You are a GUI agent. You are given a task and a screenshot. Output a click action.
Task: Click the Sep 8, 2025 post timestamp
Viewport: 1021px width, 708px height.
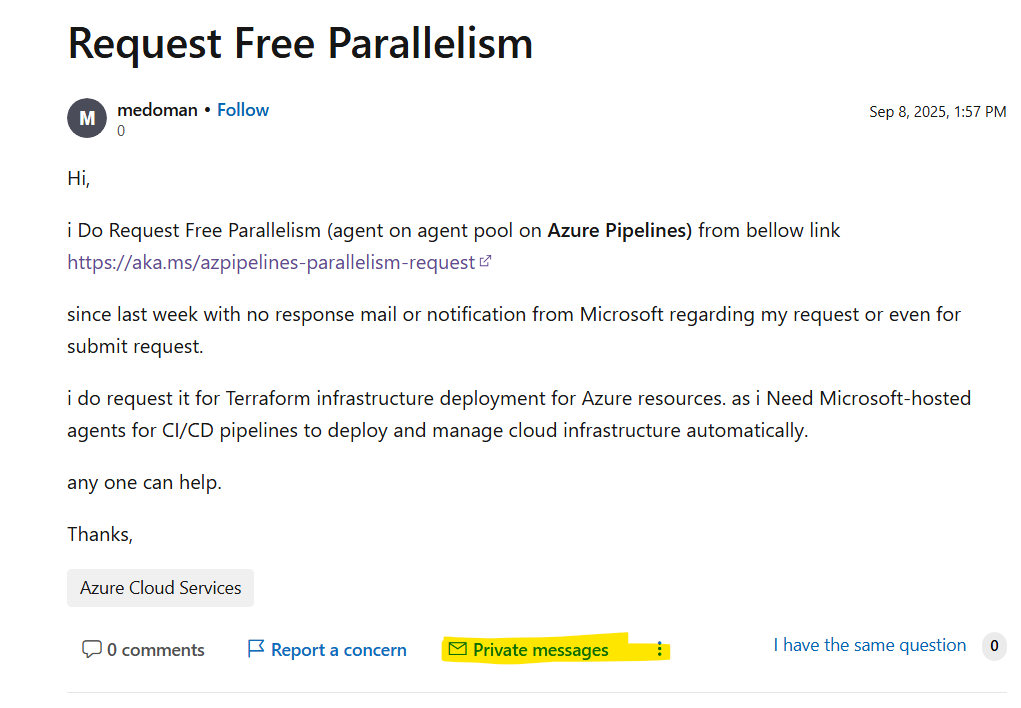coord(937,112)
